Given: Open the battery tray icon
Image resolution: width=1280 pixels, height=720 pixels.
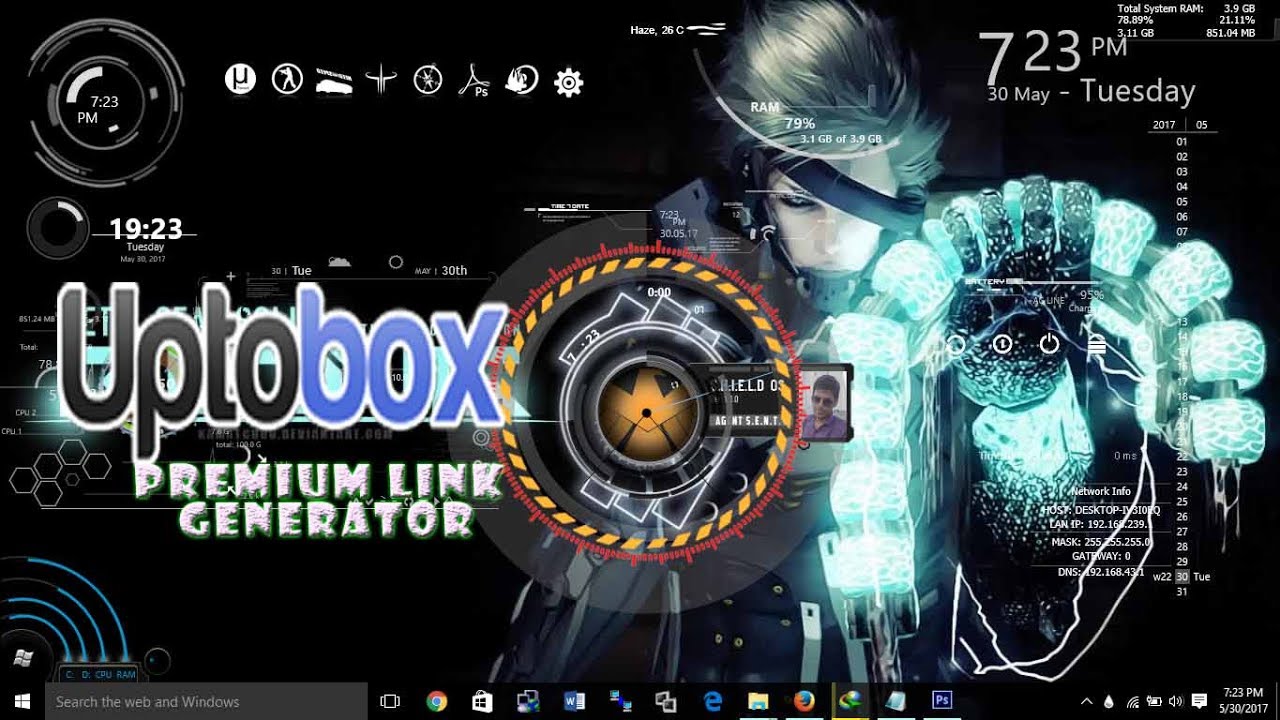Looking at the screenshot, I should pos(1154,701).
